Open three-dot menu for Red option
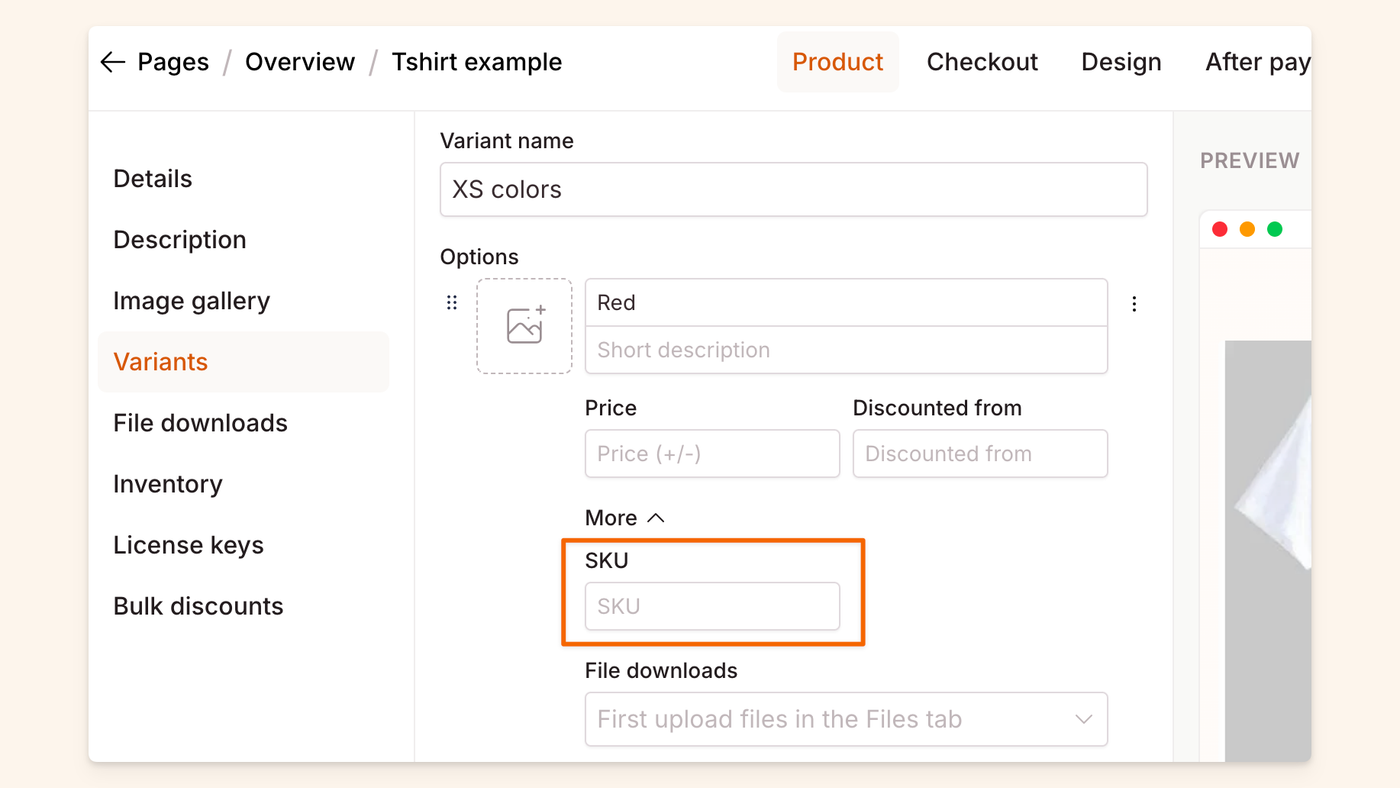1400x788 pixels. point(1134,304)
